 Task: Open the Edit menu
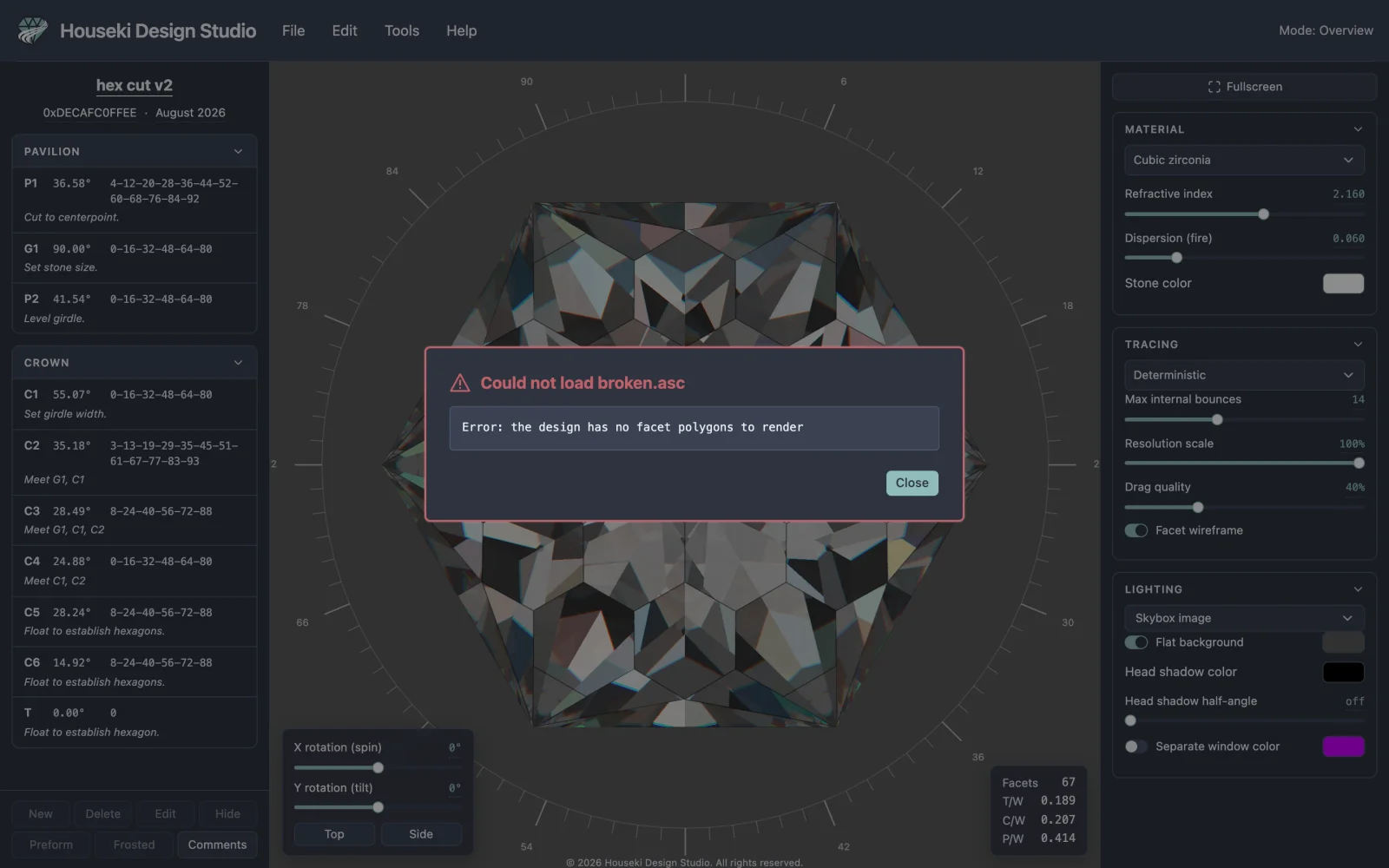pos(345,30)
